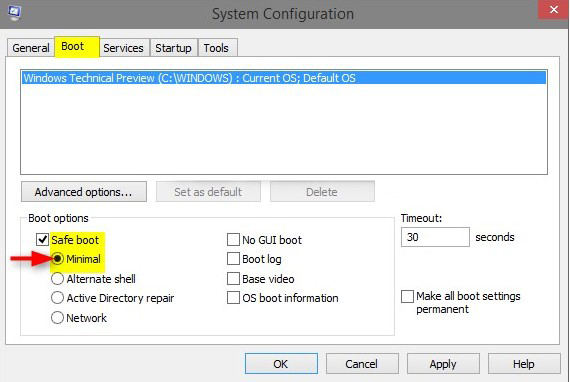Click the Timeout seconds input field
The height and width of the screenshot is (382, 570).
(435, 237)
